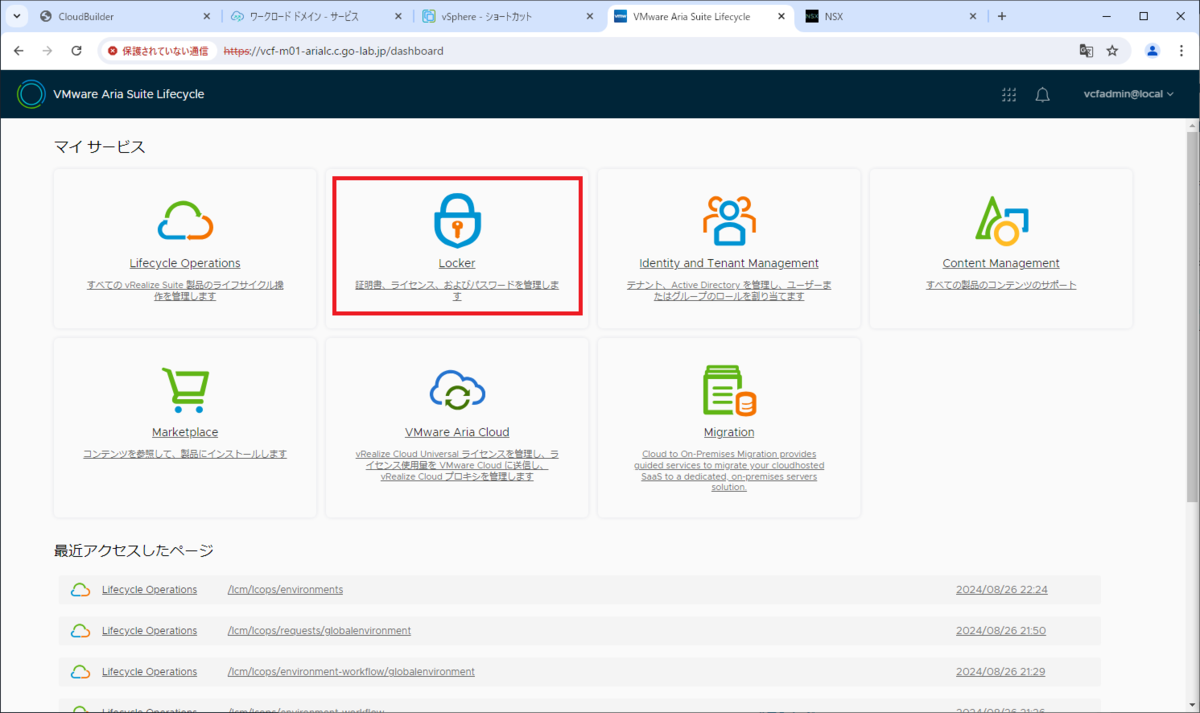Open the Chrome three-dot menu
1200x713 pixels.
1180,50
